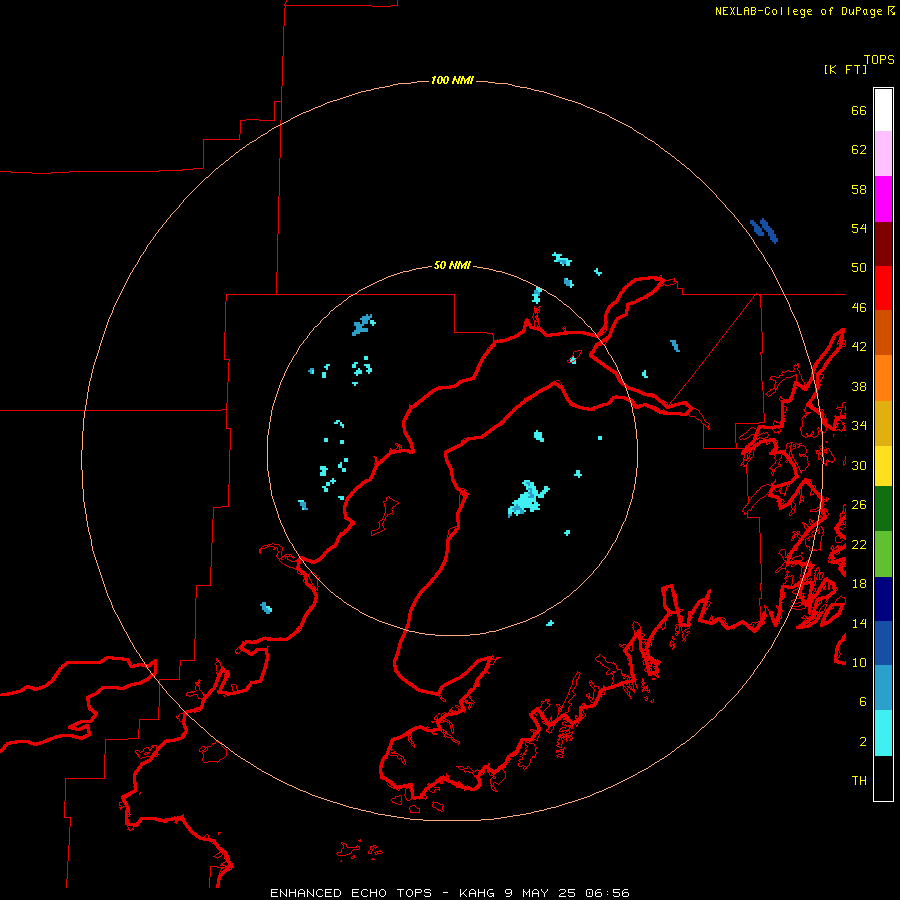Click the dark blue diagonal echo streaks
This screenshot has width=900, height=900.
pos(764,230)
